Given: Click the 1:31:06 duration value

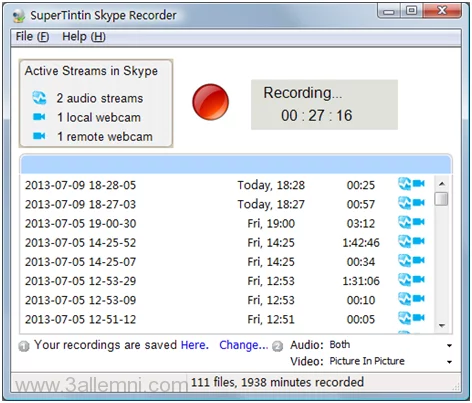Looking at the screenshot, I should [x=361, y=281].
